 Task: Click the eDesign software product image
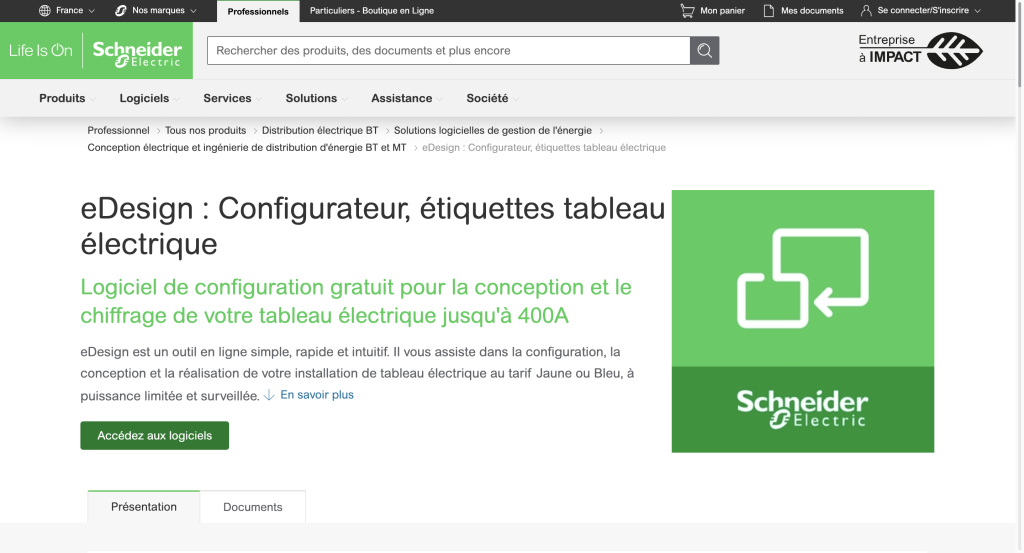pos(802,320)
